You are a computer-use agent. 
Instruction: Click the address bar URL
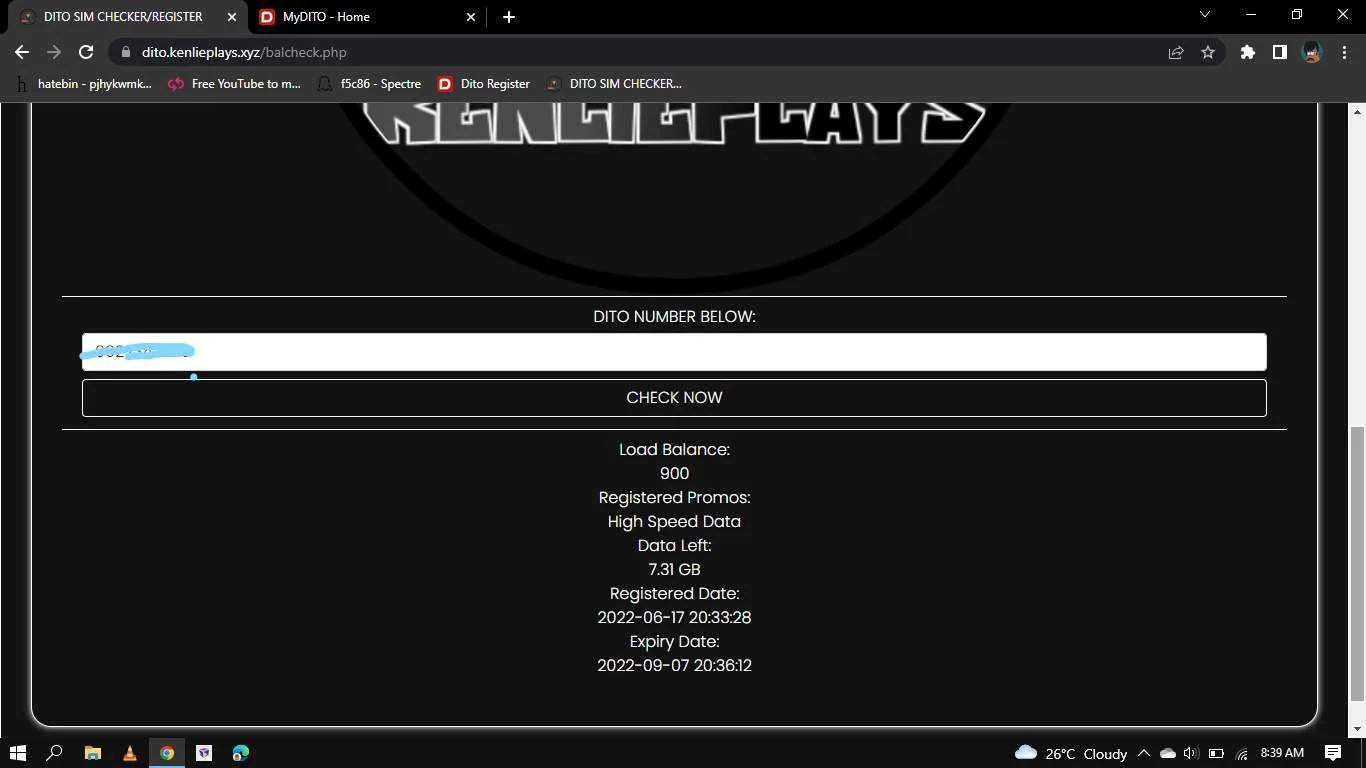[x=244, y=52]
